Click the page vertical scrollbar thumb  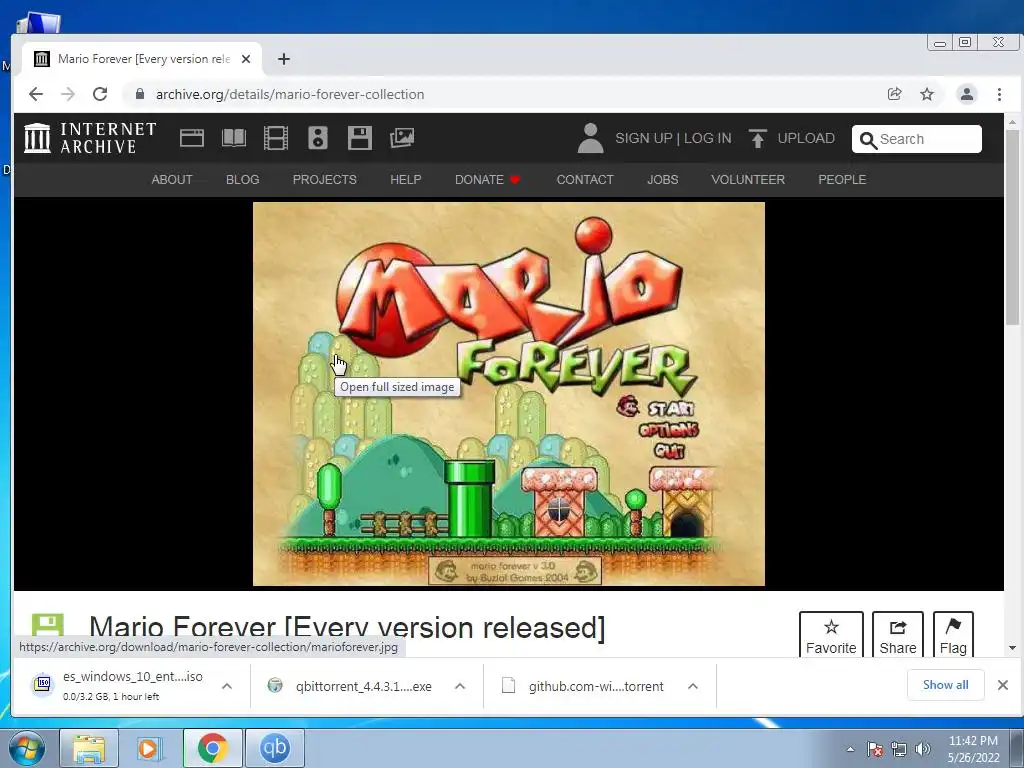coord(1012,227)
